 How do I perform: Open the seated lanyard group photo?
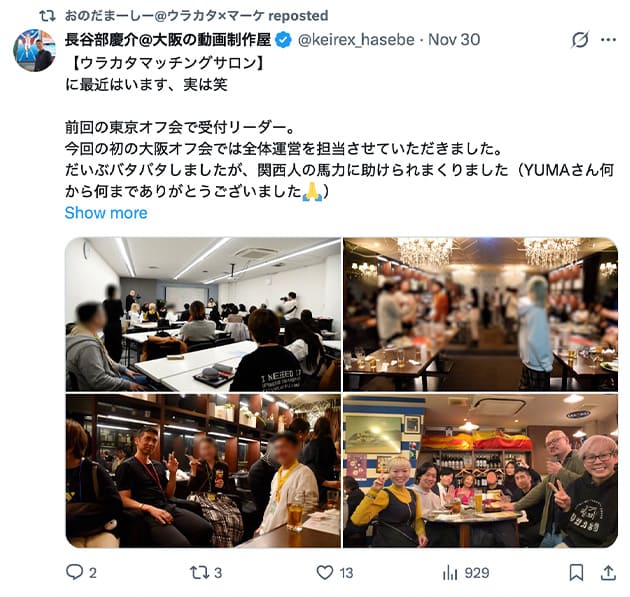click(203, 470)
